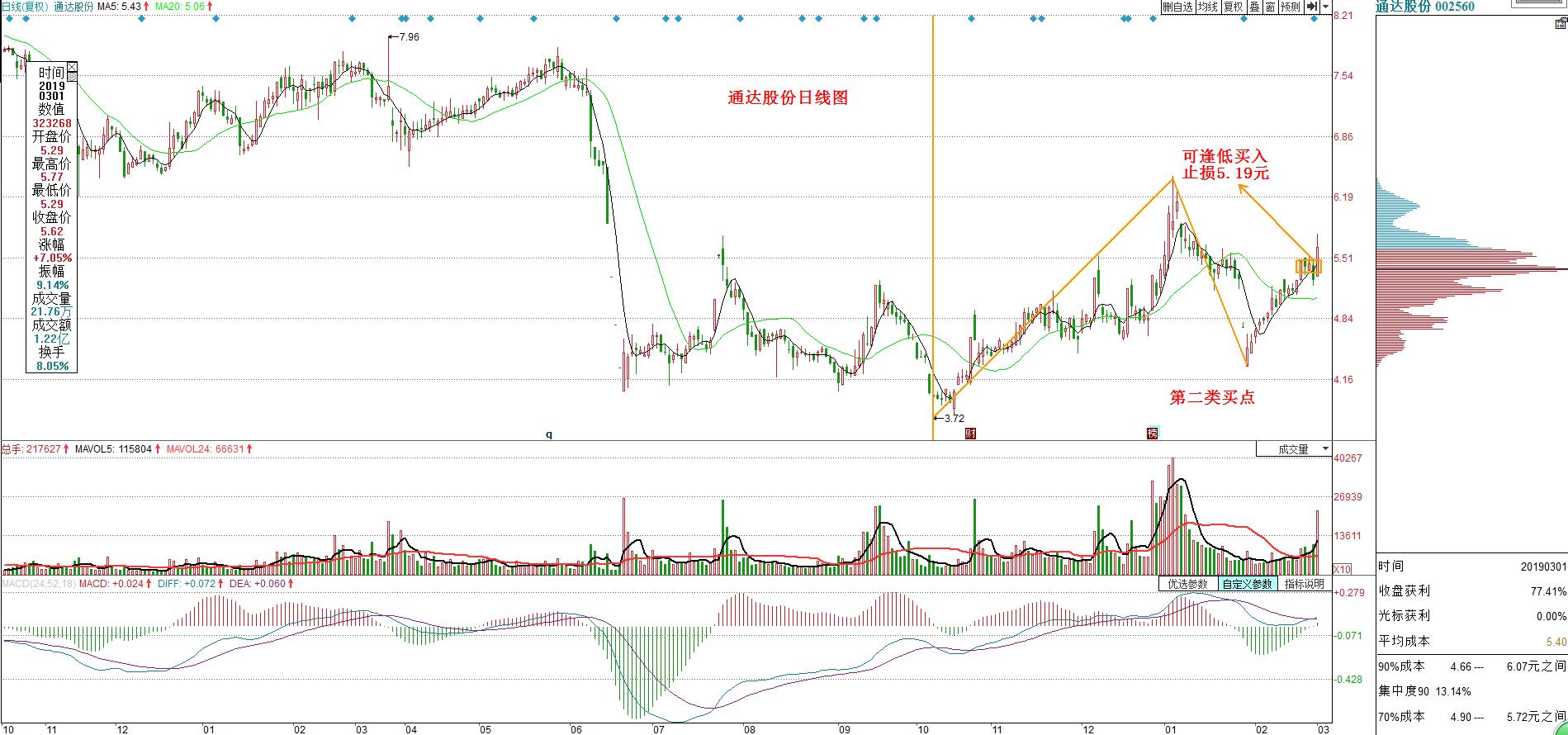
Task: Click red arrow after 总手 217627
Action: [x=66, y=449]
